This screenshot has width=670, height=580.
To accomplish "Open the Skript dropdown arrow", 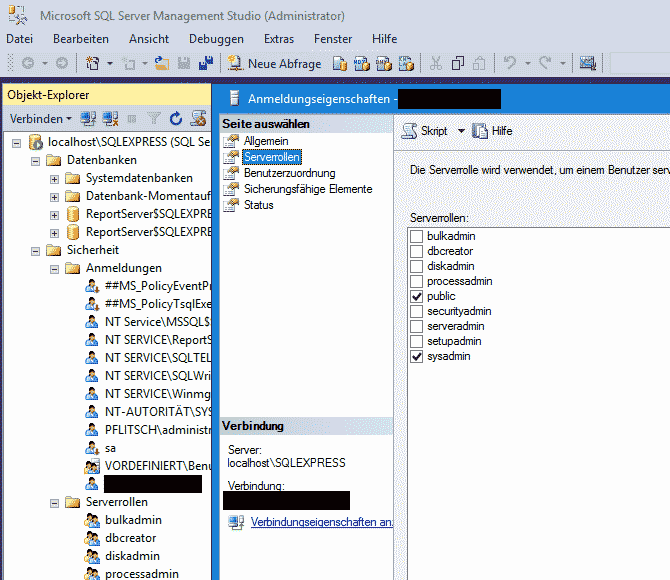I will tap(461, 131).
